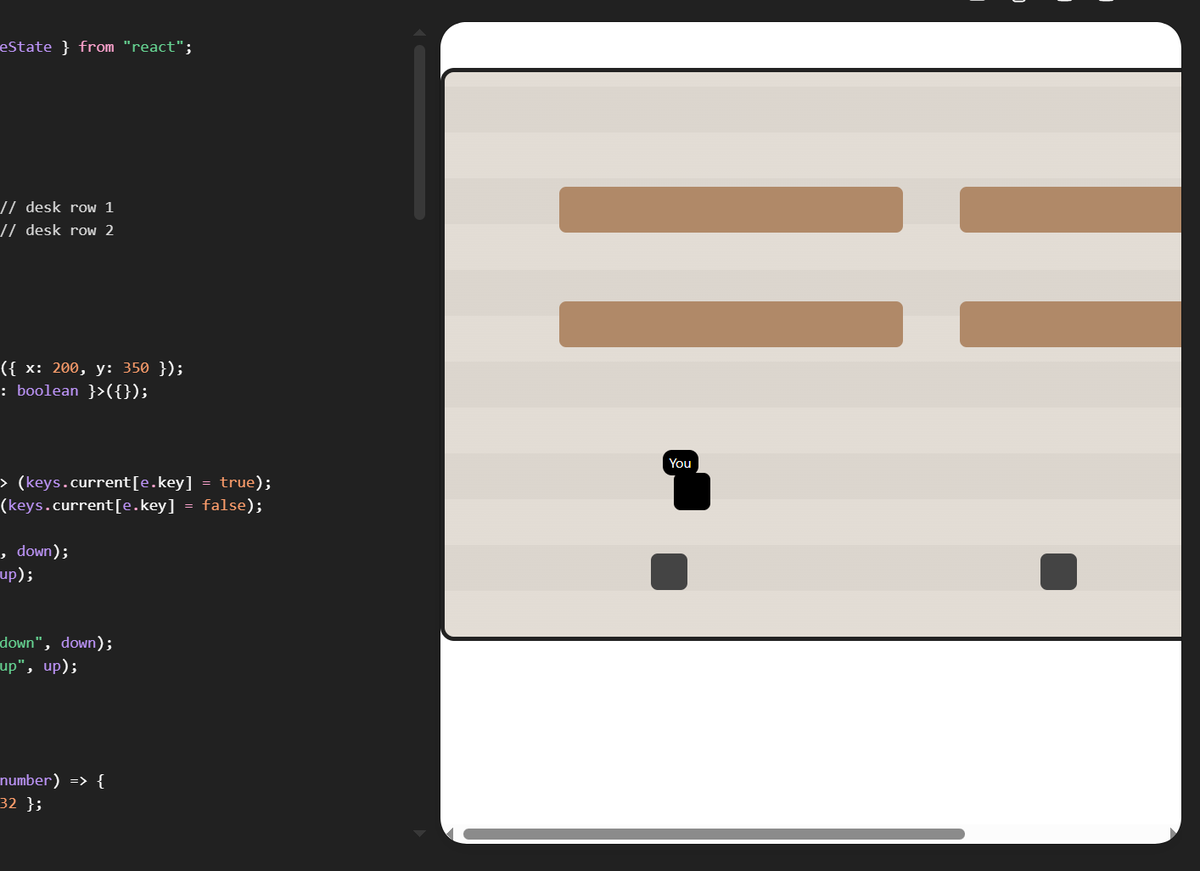This screenshot has height=871, width=1200.
Task: Click the "// desk row 1" comment line
Action: click(x=57, y=207)
